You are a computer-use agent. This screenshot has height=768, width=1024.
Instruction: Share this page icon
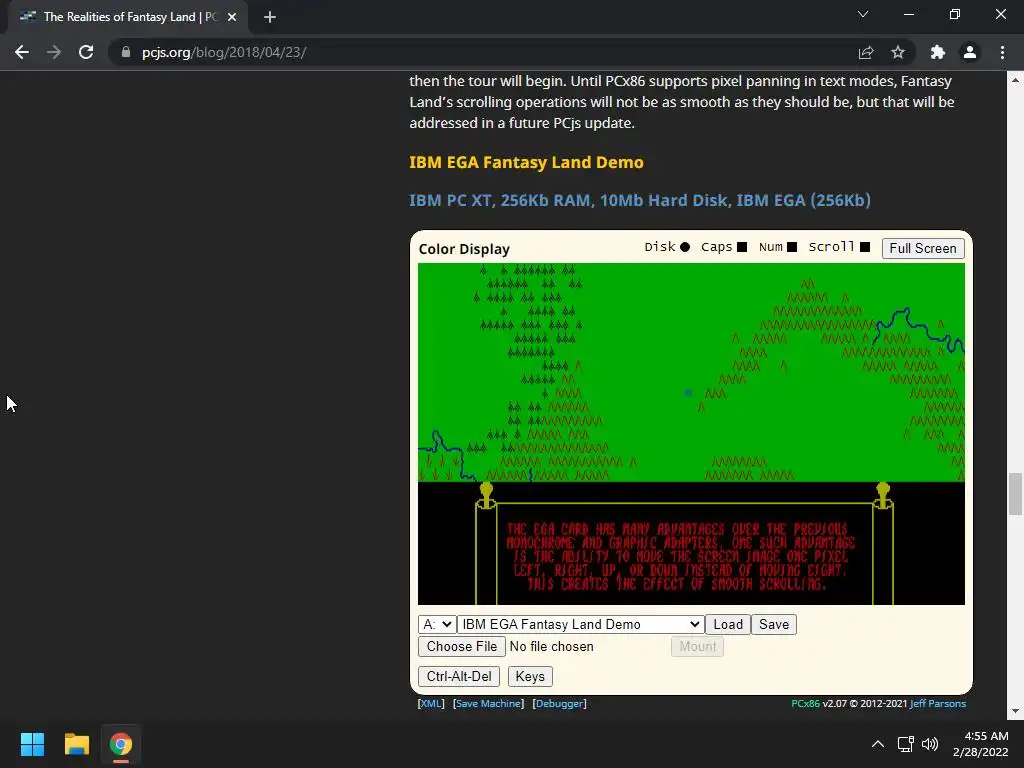[866, 52]
